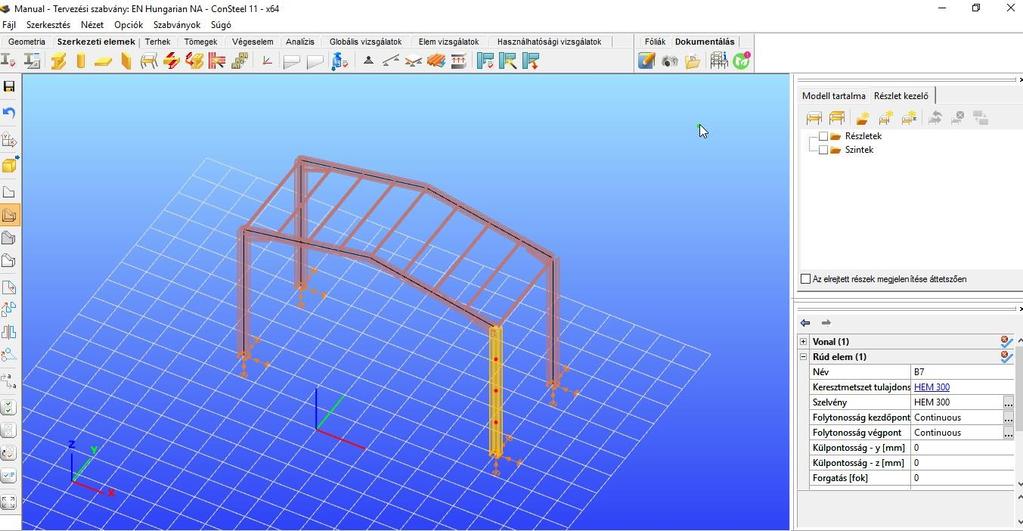Screen dimensions: 1023x531
Task: Click the Külpontosság - z [mm] value field
Action: [x=963, y=463]
